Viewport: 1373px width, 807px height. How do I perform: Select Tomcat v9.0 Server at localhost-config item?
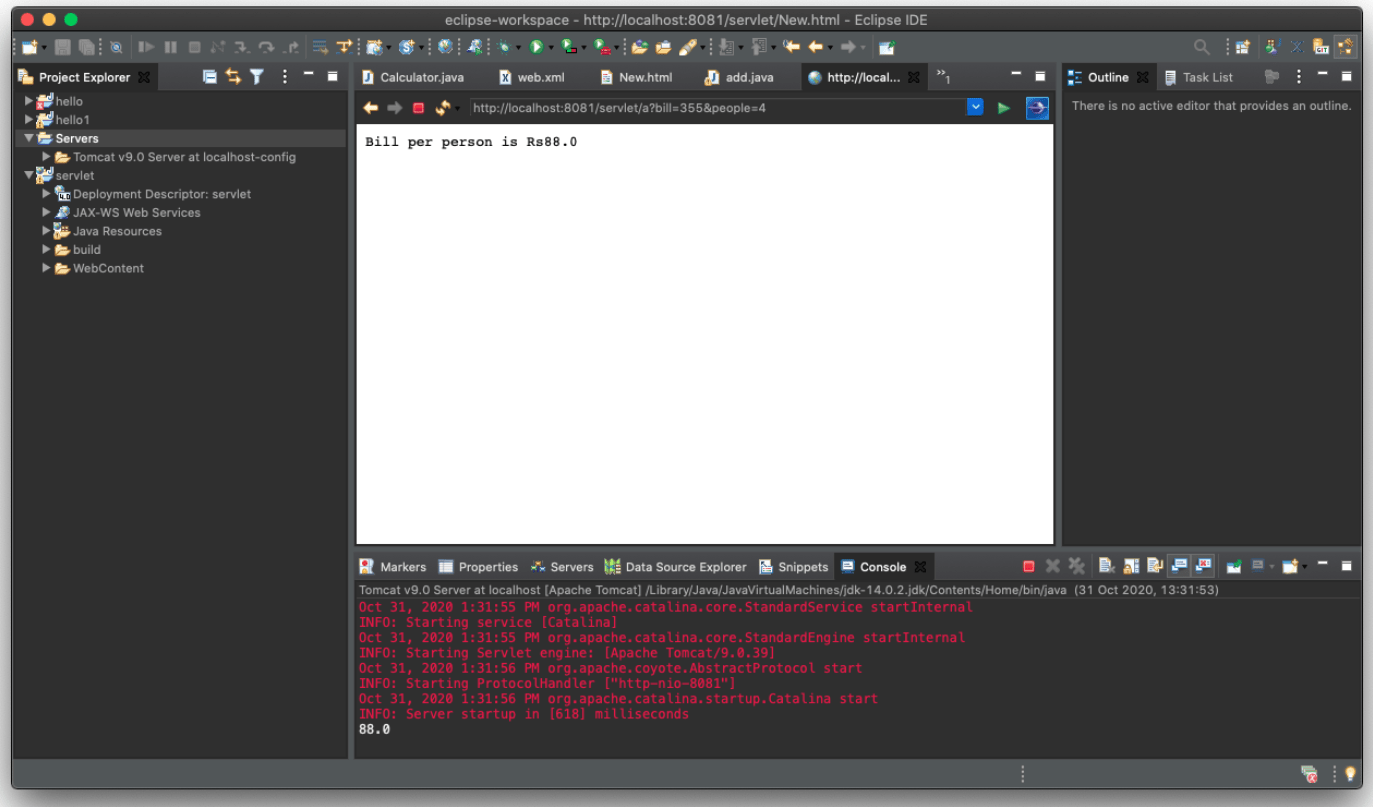(x=184, y=157)
